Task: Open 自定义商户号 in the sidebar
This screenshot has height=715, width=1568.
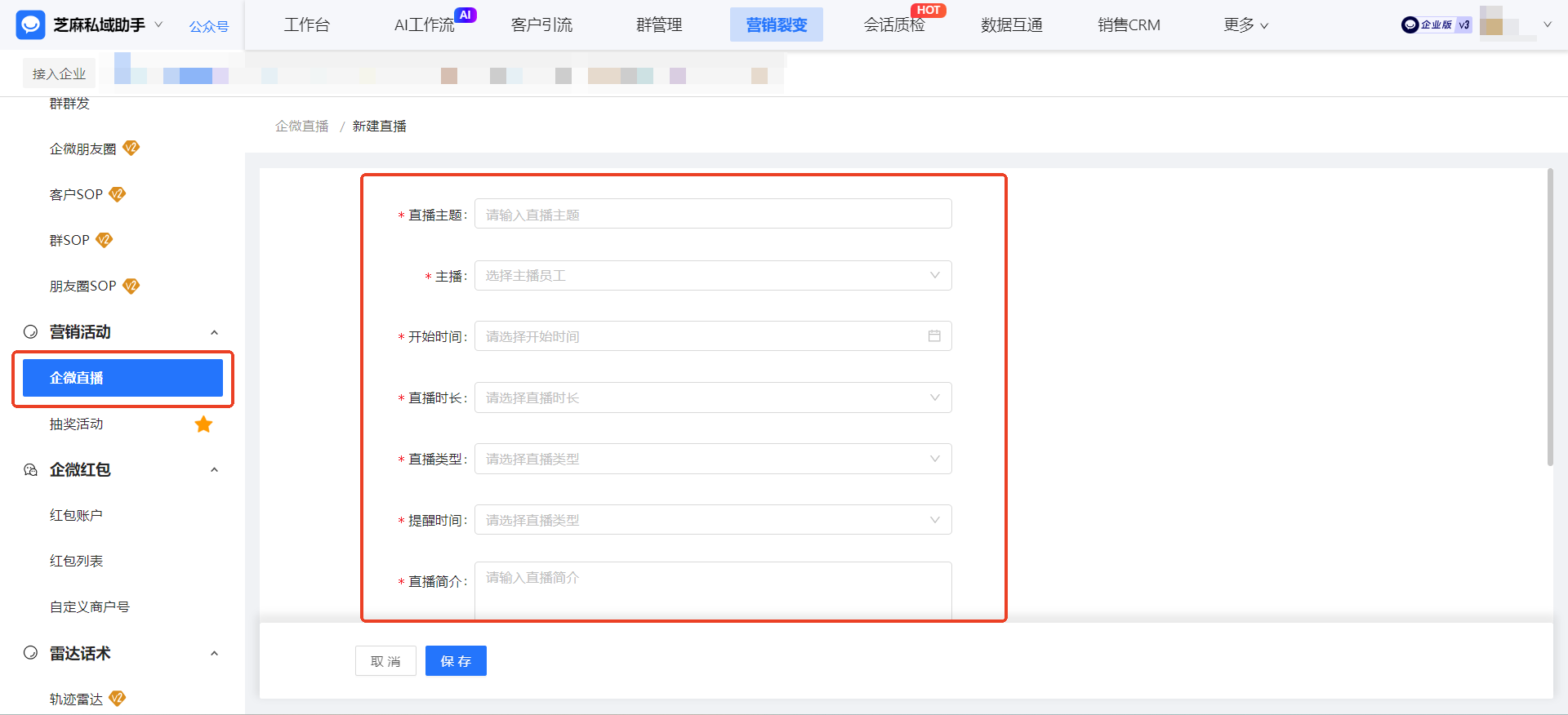Action: coord(89,606)
